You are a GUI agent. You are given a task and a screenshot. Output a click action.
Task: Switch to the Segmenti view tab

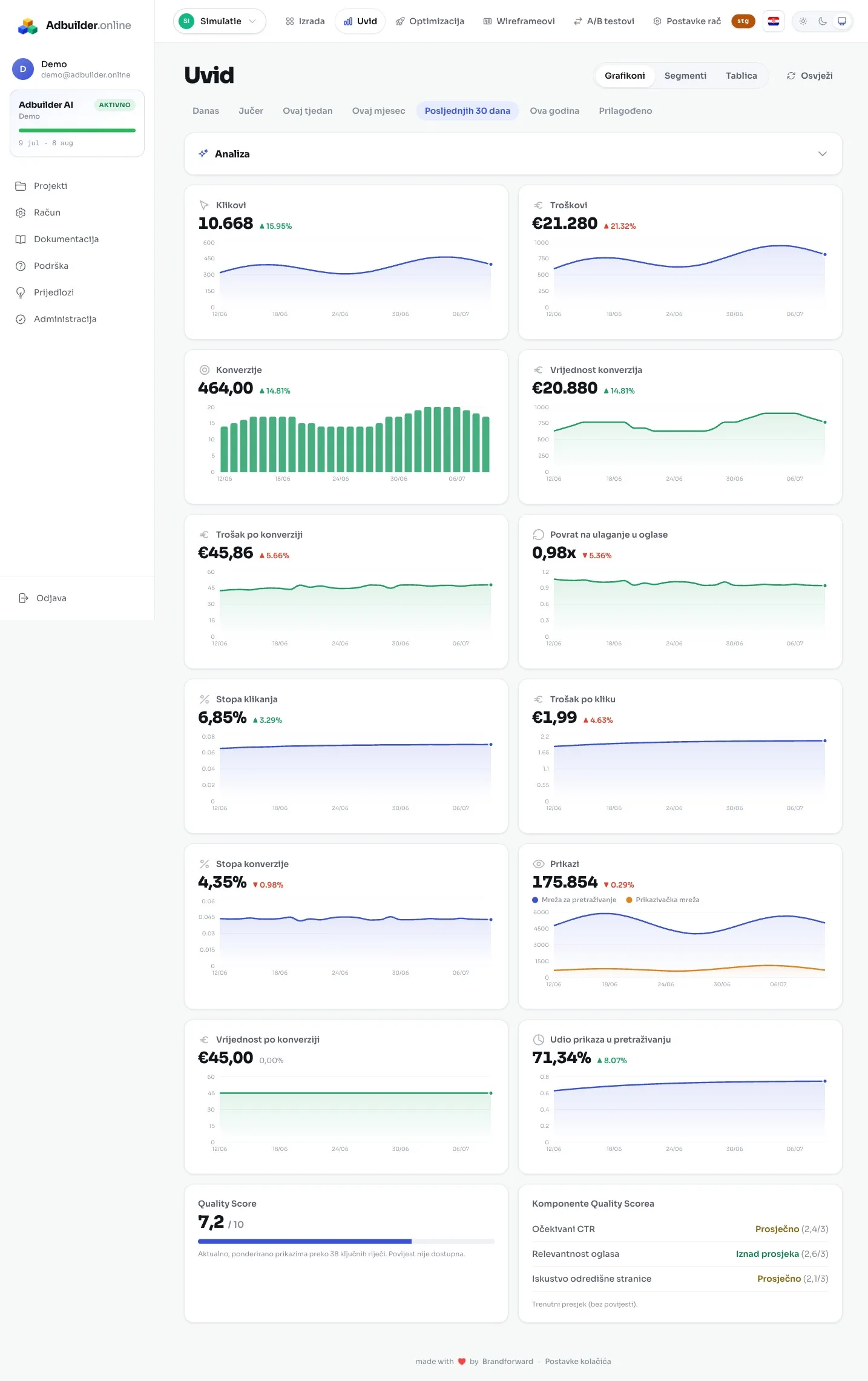pyautogui.click(x=685, y=76)
